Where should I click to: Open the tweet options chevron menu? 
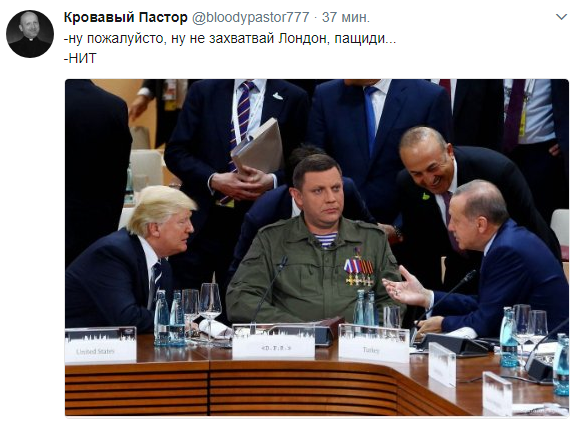[561, 17]
